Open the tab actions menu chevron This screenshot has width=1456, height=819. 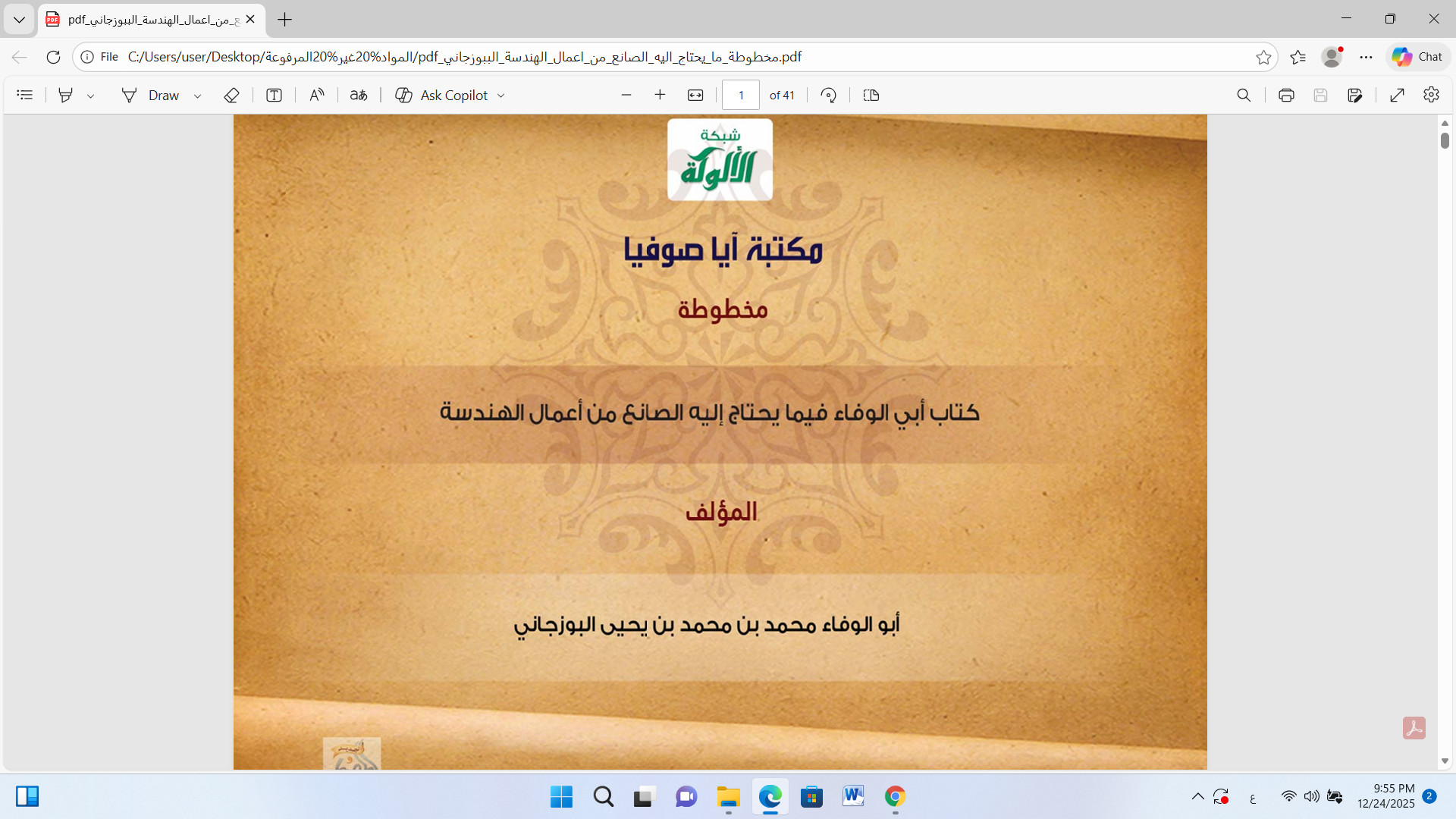coord(19,20)
